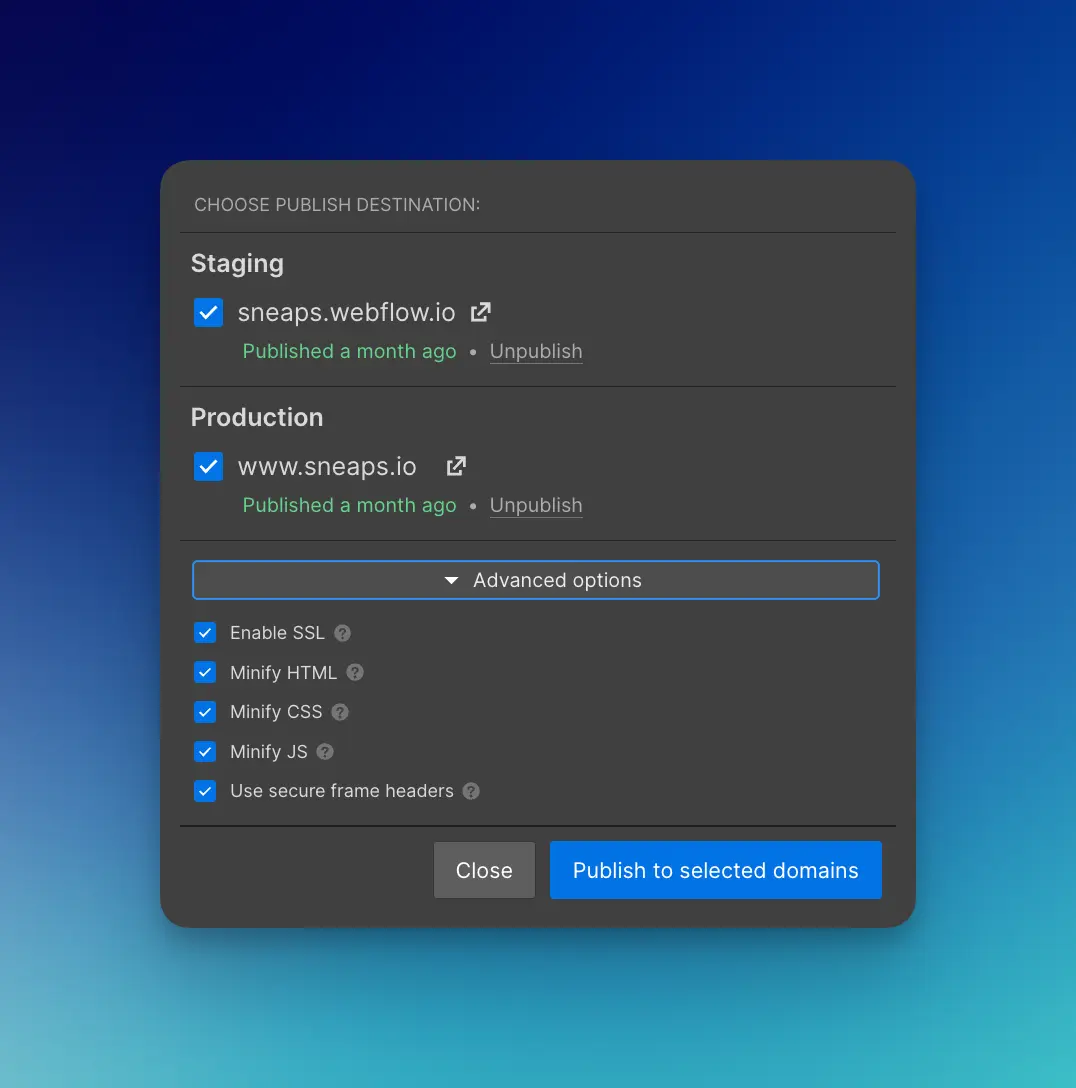Click the Production heading
The height and width of the screenshot is (1088, 1076).
click(257, 417)
